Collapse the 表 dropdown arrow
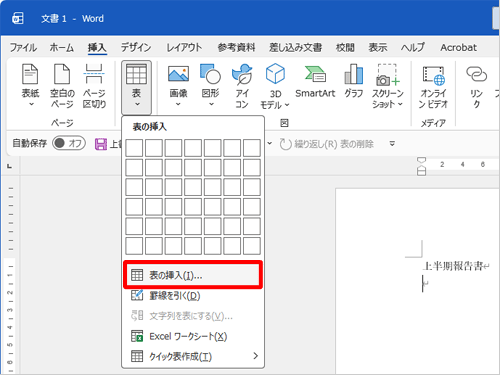 pos(137,104)
